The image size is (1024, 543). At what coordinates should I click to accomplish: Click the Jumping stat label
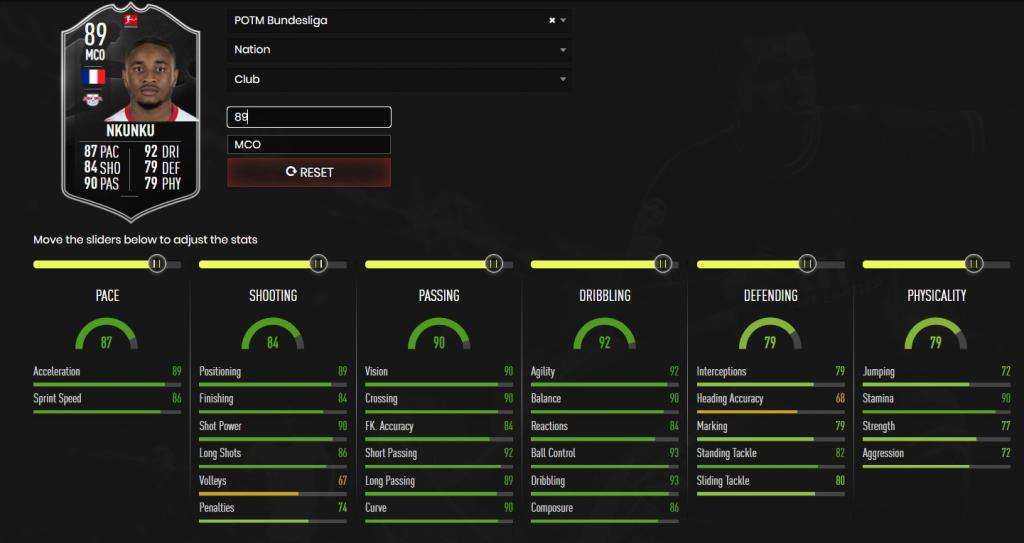[878, 372]
